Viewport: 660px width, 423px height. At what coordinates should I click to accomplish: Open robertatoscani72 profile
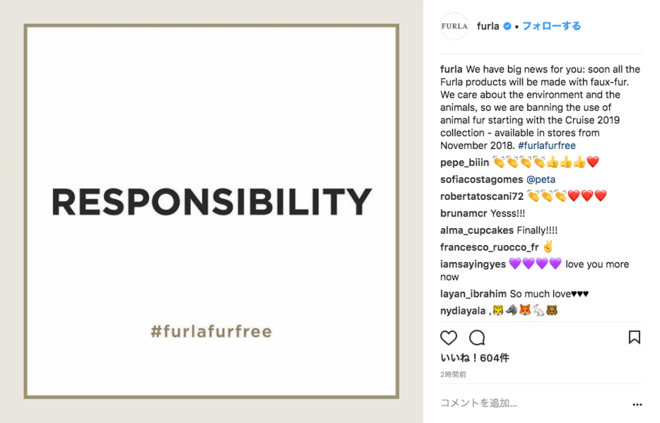coord(482,197)
